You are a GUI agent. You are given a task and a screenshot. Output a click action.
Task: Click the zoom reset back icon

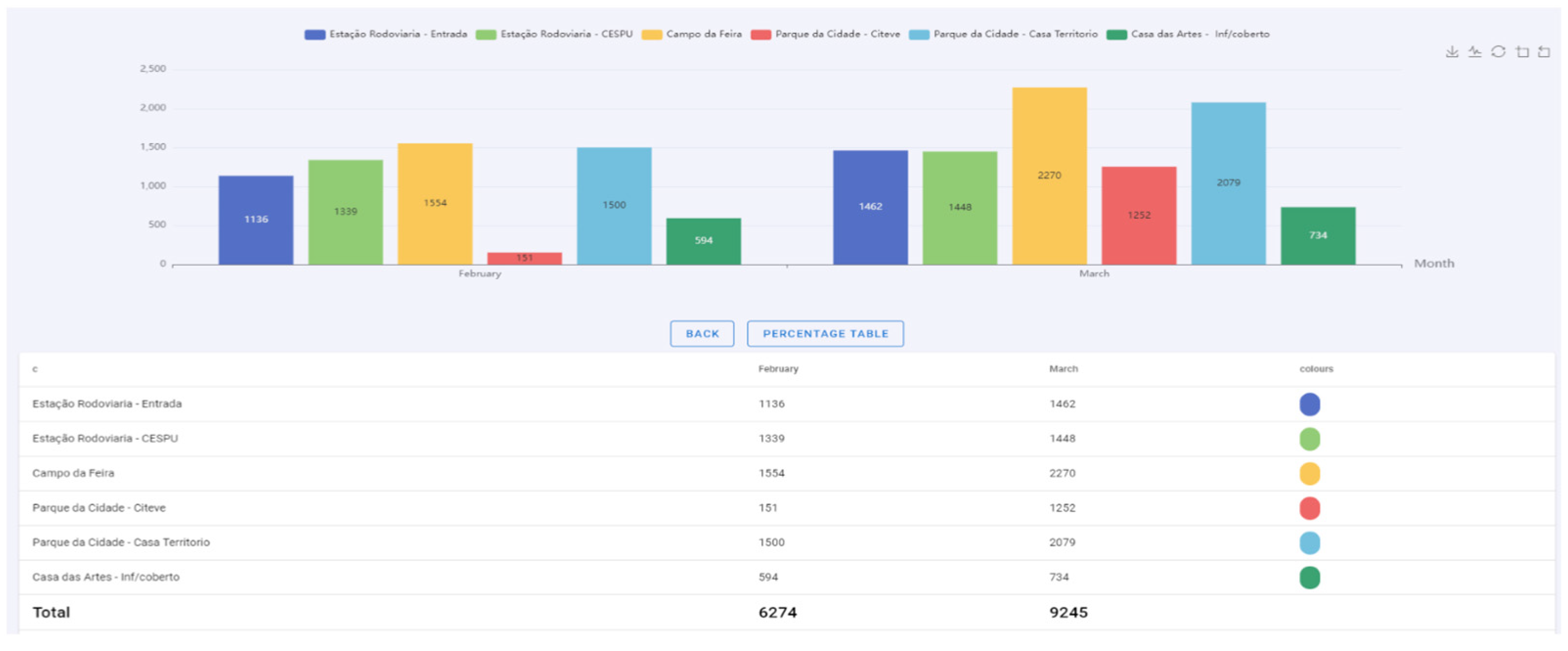coord(1544,52)
